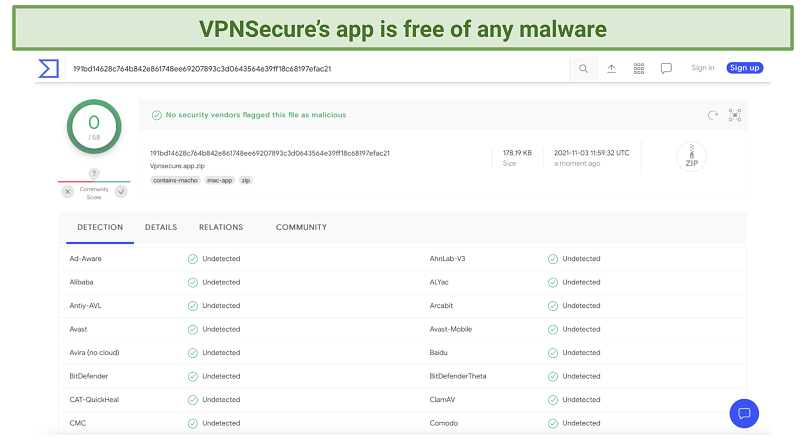
Task: Click the Sign in link
Action: [x=703, y=68]
